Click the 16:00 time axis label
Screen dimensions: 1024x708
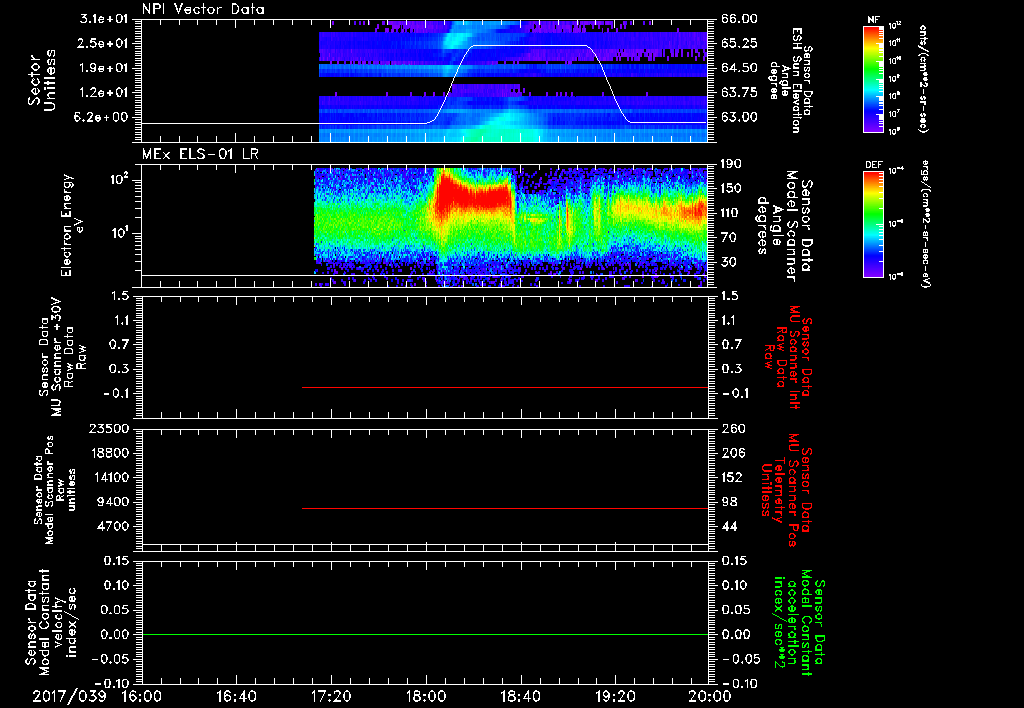coord(142,696)
